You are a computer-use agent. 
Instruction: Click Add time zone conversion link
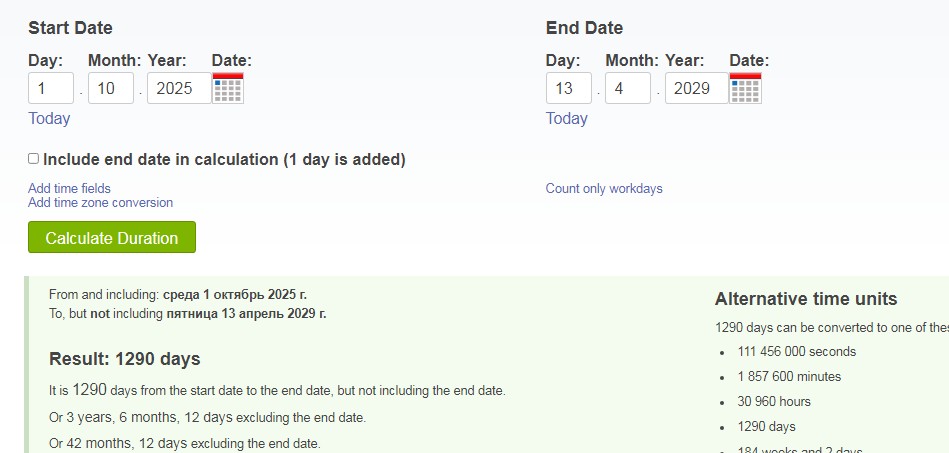tap(100, 202)
